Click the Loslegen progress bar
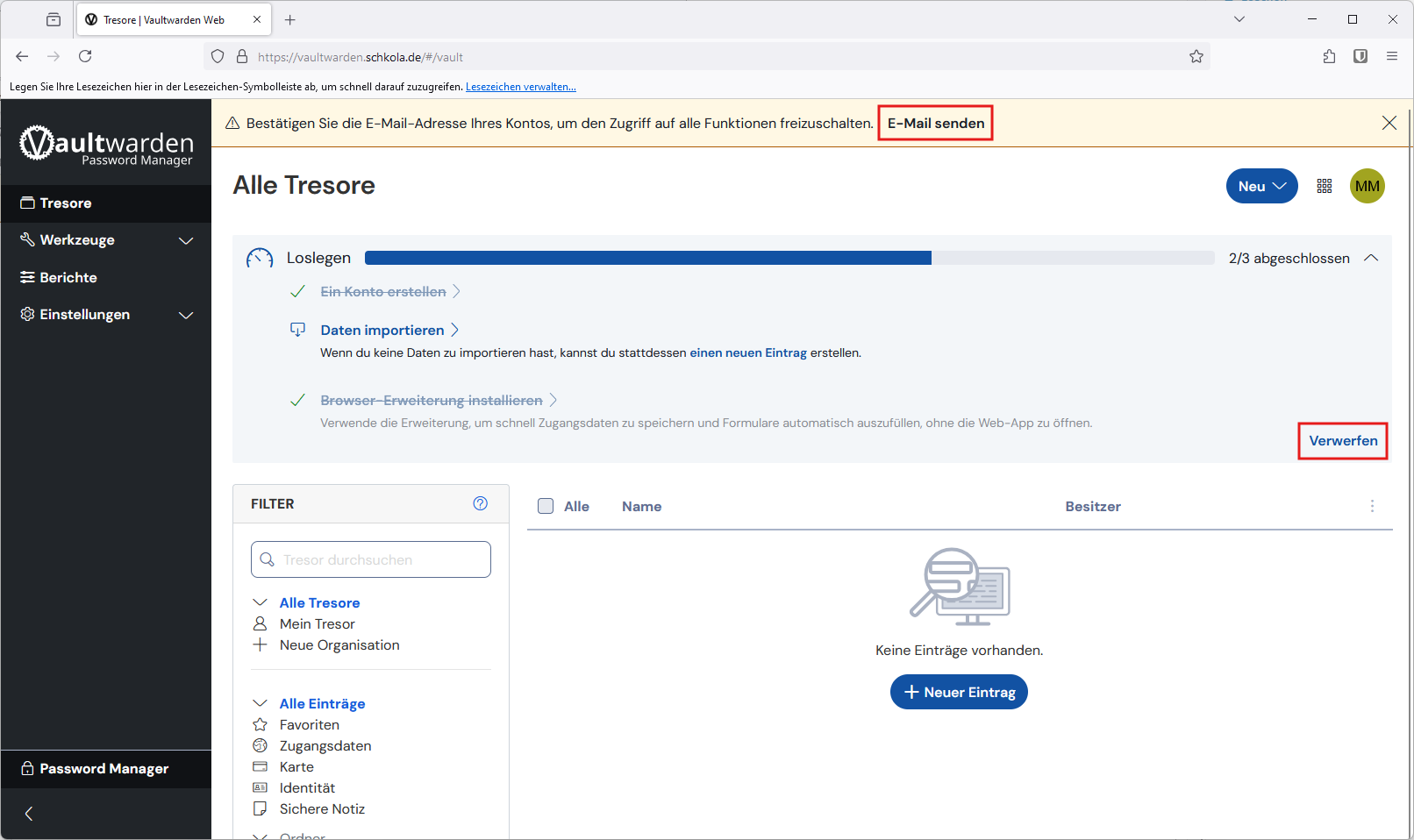The height and width of the screenshot is (840, 1414). (789, 258)
